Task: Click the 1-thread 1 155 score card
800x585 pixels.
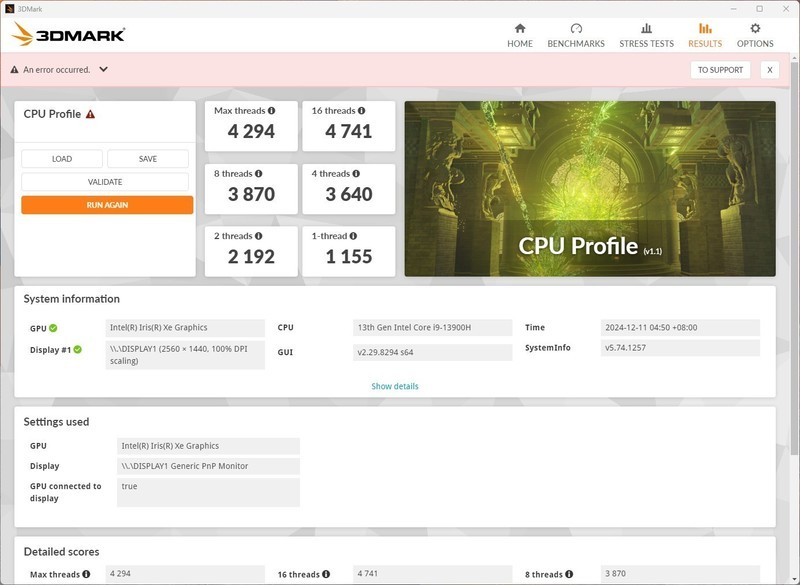Action: (348, 251)
